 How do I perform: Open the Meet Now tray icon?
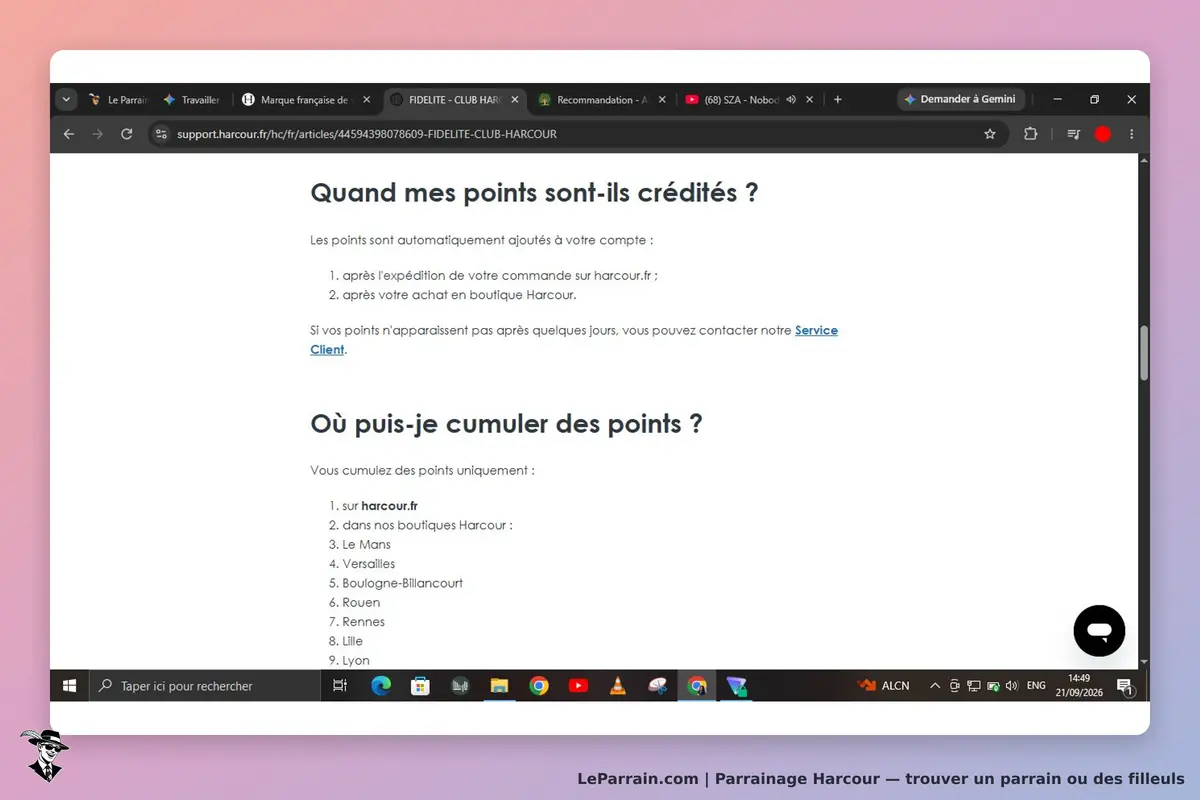tap(954, 686)
